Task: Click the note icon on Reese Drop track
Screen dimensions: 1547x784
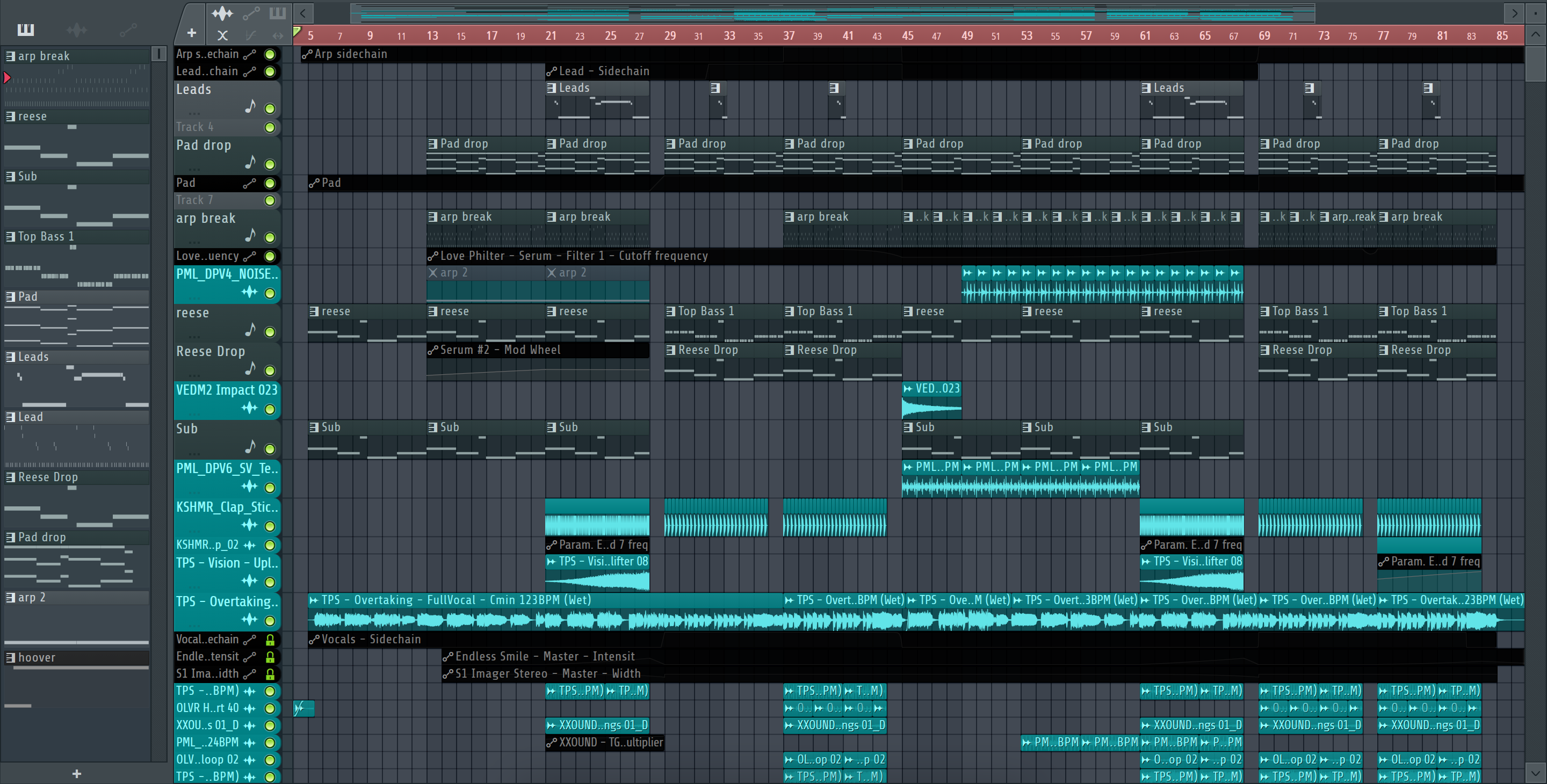Action: [250, 368]
